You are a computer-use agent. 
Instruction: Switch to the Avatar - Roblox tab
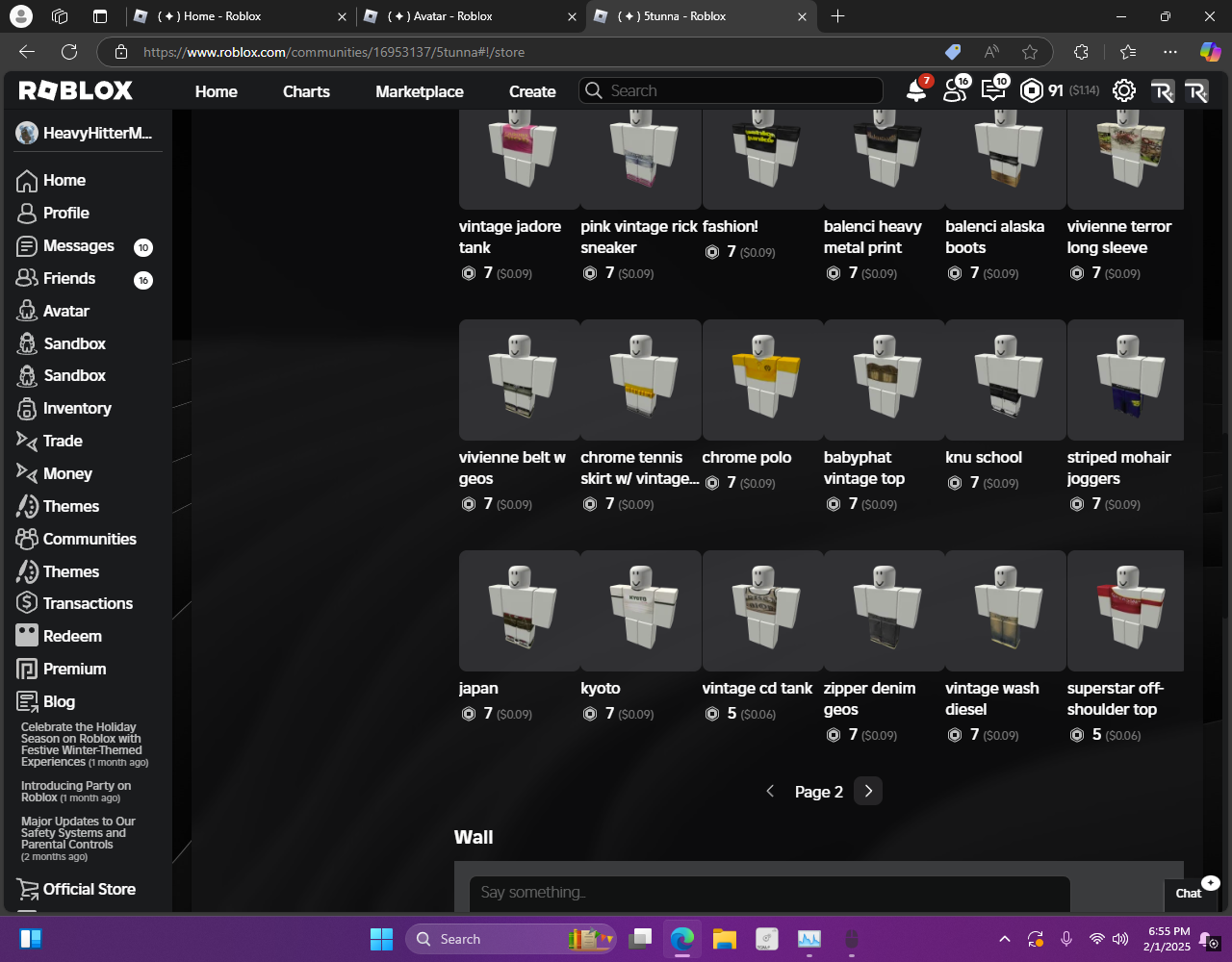470,16
